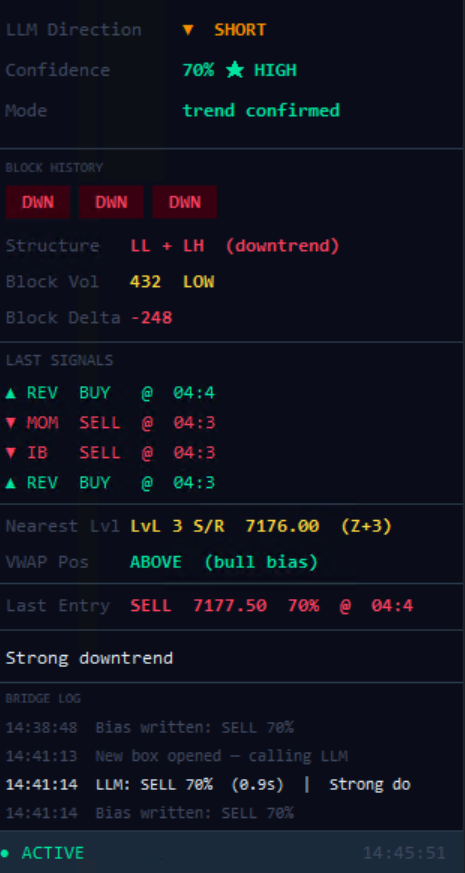465x873 pixels.
Task: Click the last entry price 7177.50
Action: pos(229,606)
